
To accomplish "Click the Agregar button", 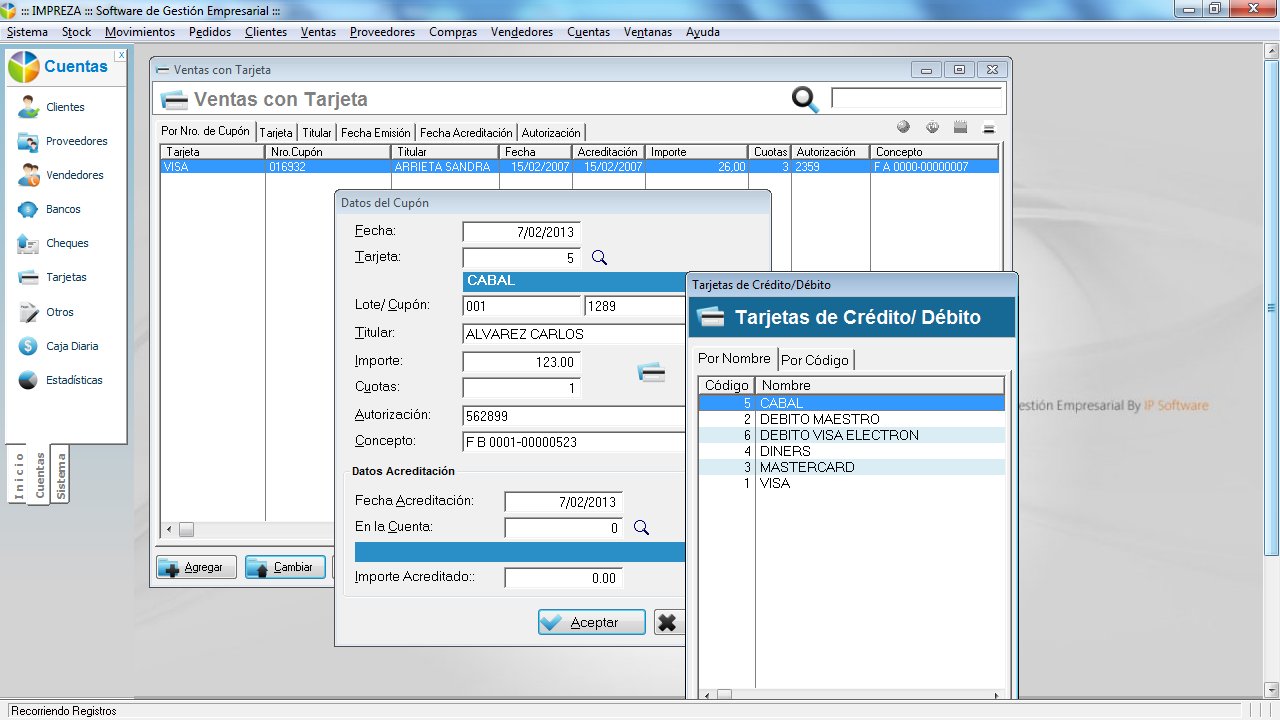I will (x=196, y=567).
